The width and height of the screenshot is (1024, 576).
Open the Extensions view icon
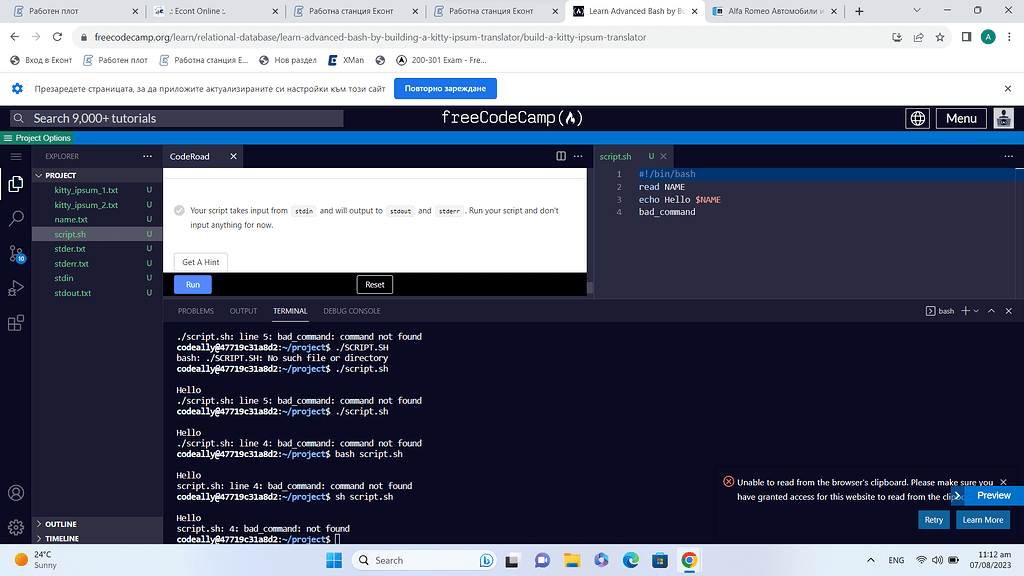[x=15, y=323]
